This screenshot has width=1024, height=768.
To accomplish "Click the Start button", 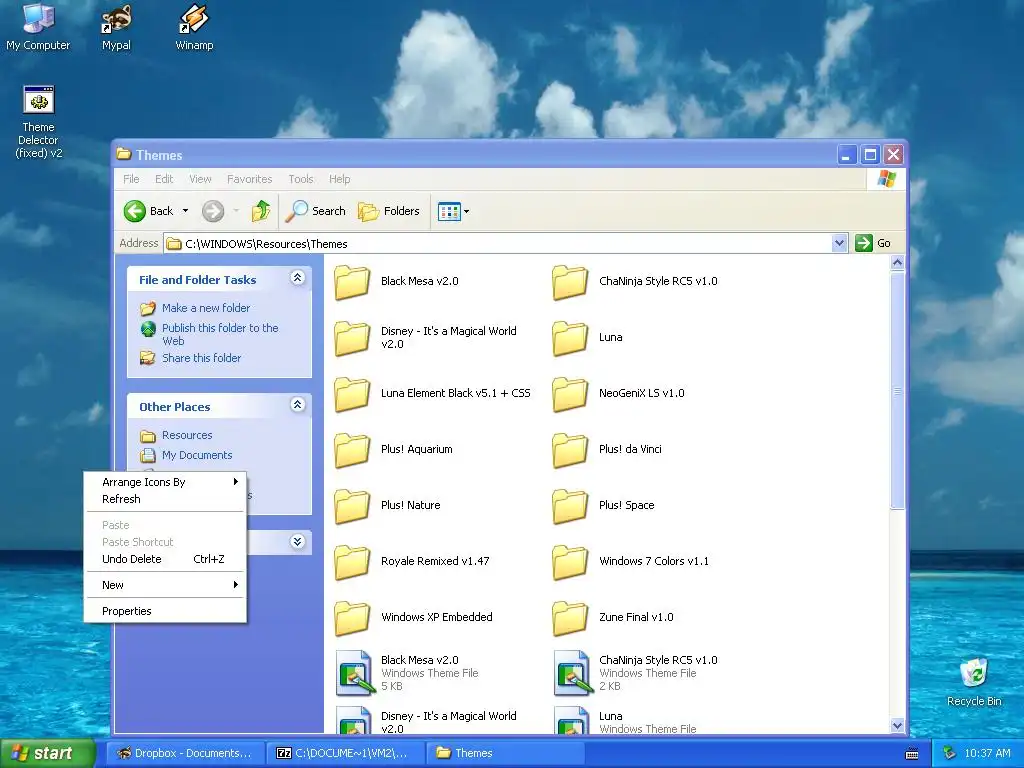I will pos(47,753).
